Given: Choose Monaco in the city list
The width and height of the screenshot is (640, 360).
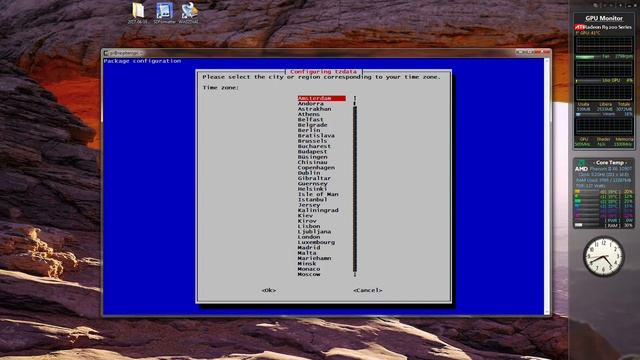Looking at the screenshot, I should [x=309, y=269].
